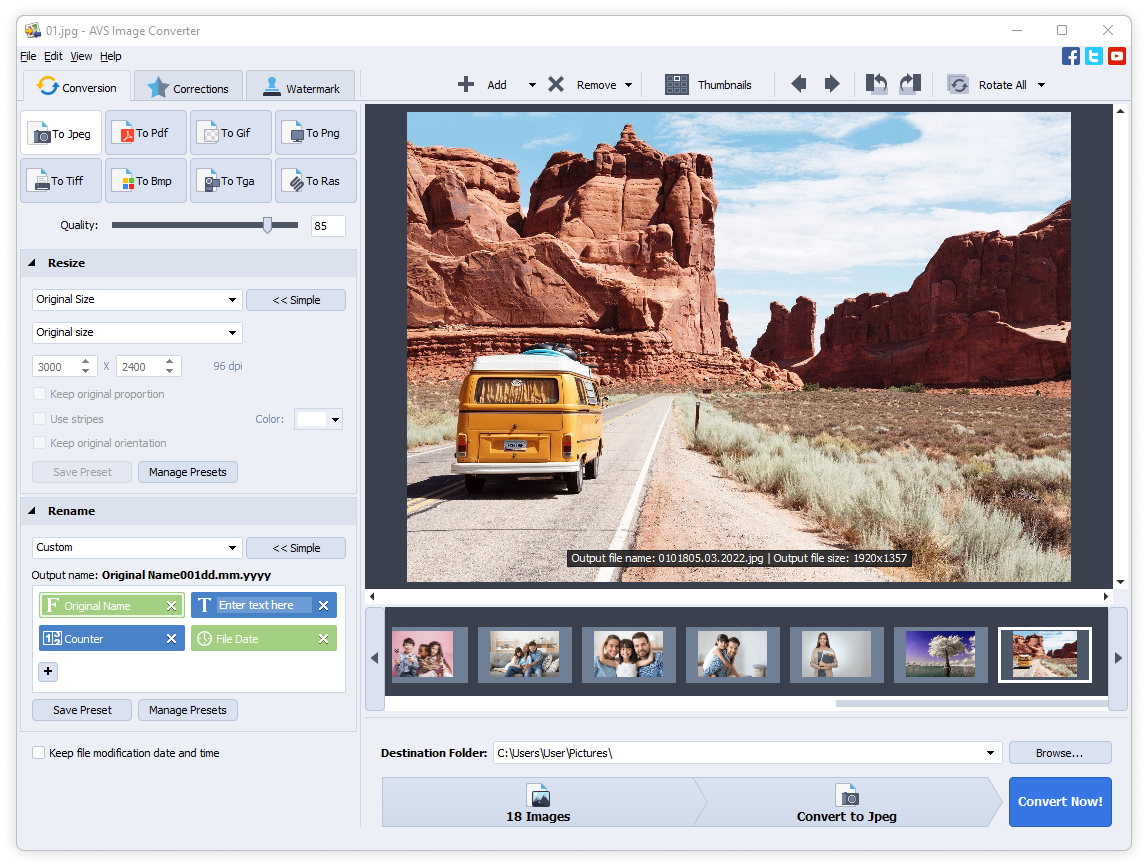Image resolution: width=1148 pixels, height=868 pixels.
Task: Go to previous image with left arrow
Action: click(x=799, y=84)
